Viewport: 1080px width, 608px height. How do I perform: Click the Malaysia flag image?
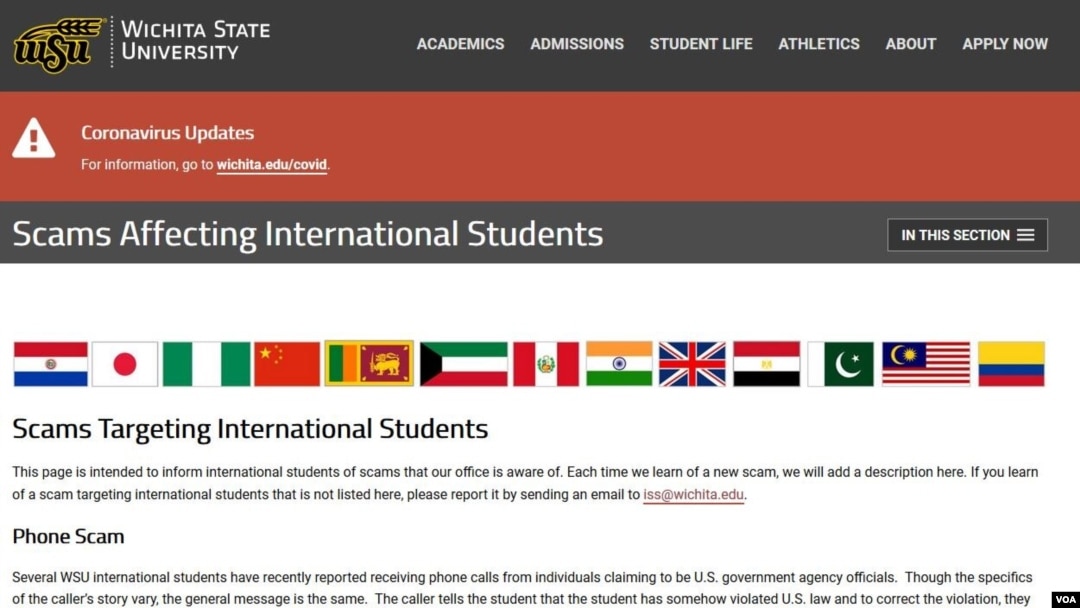point(926,364)
